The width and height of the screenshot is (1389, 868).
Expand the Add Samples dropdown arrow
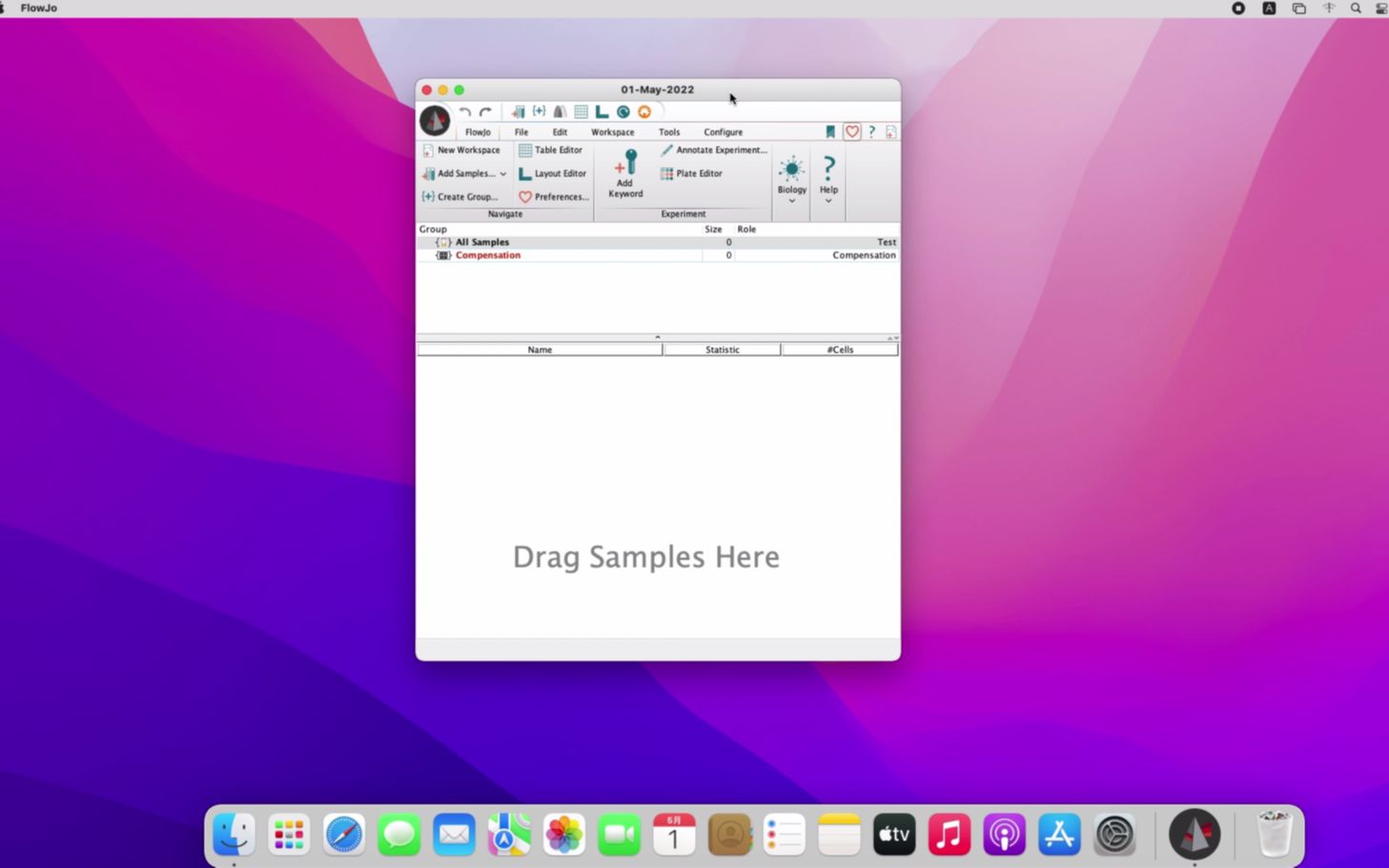503,174
